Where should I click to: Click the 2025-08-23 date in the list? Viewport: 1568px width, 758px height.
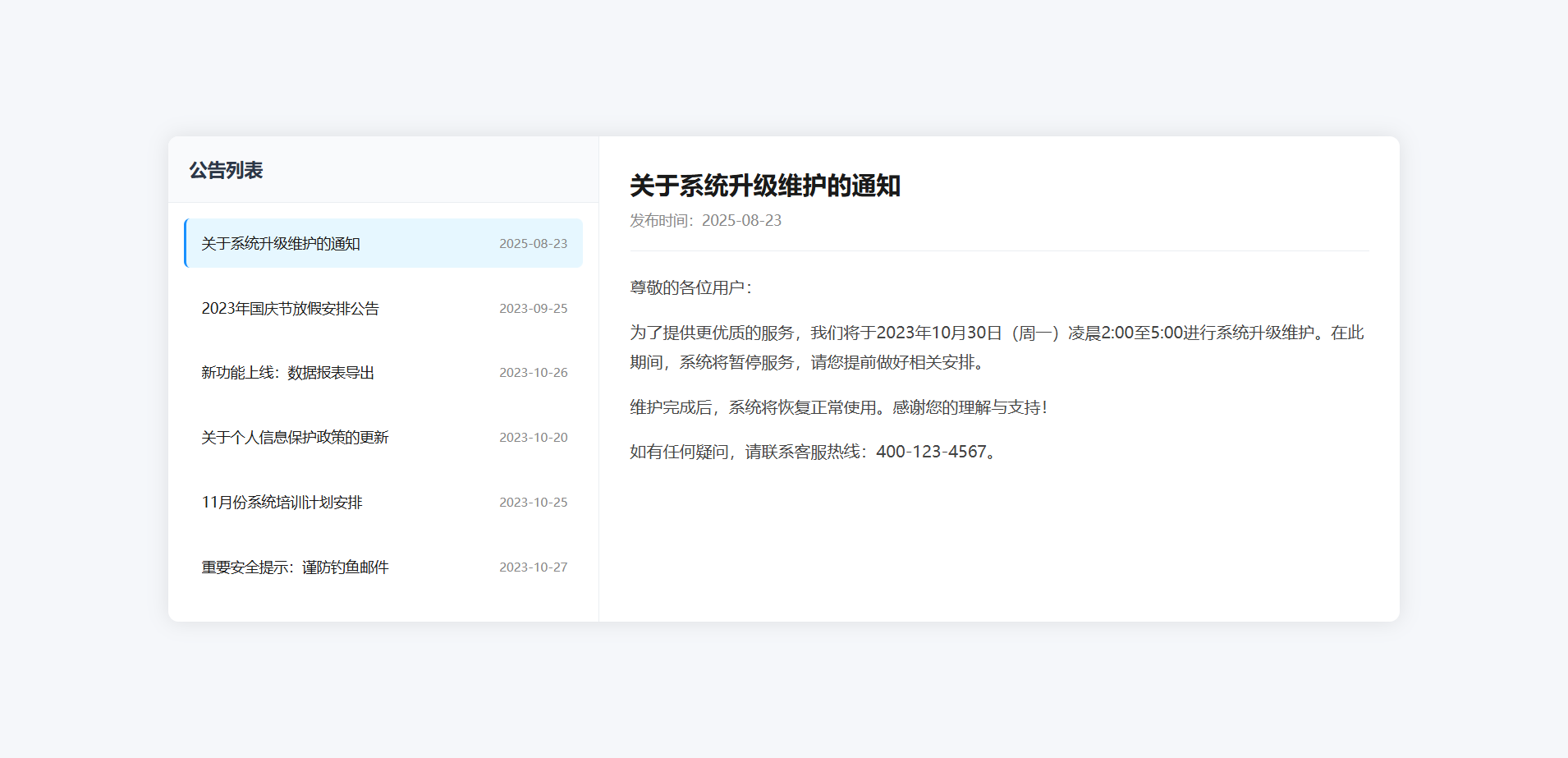(533, 244)
